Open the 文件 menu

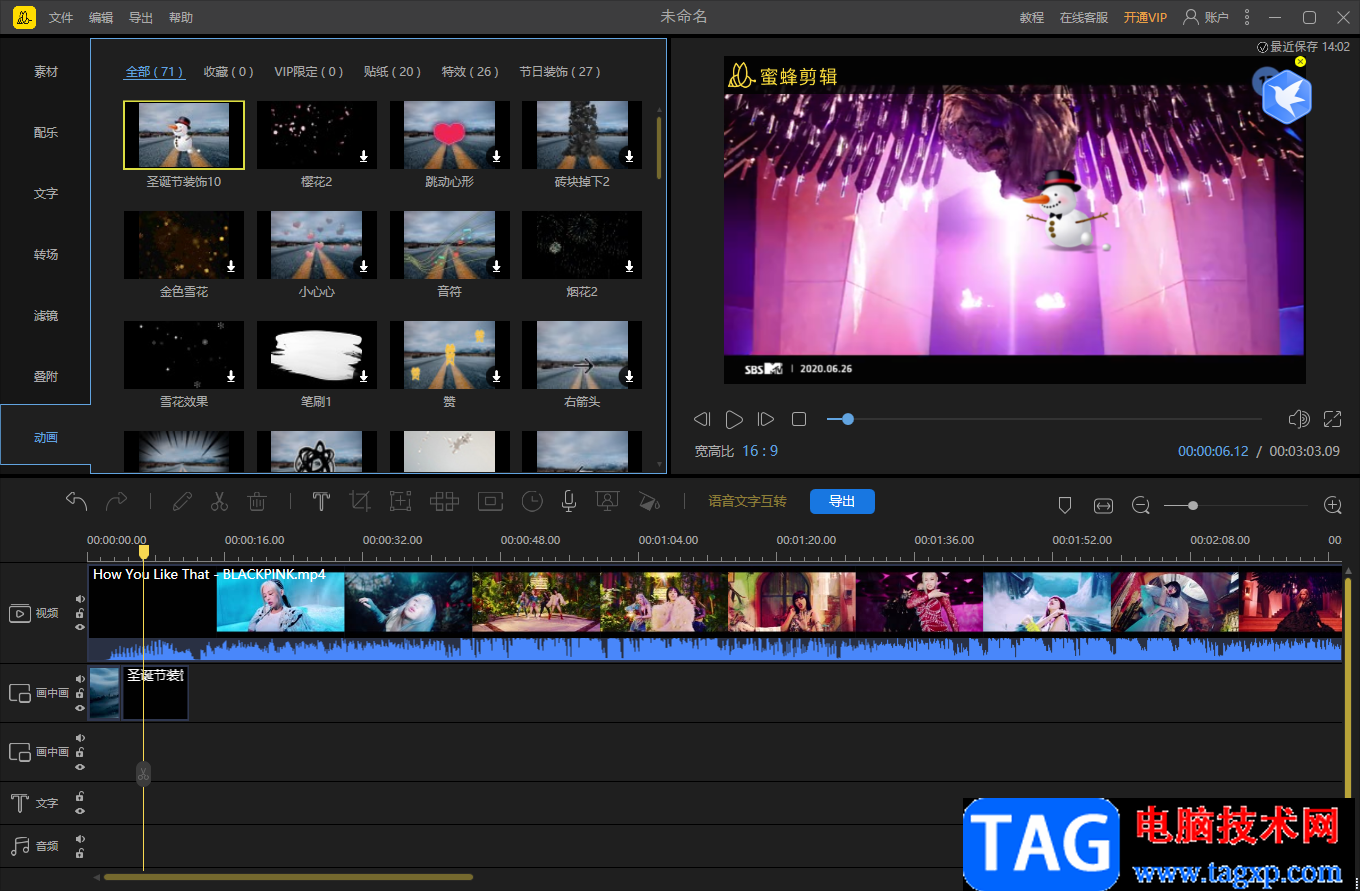(x=61, y=18)
